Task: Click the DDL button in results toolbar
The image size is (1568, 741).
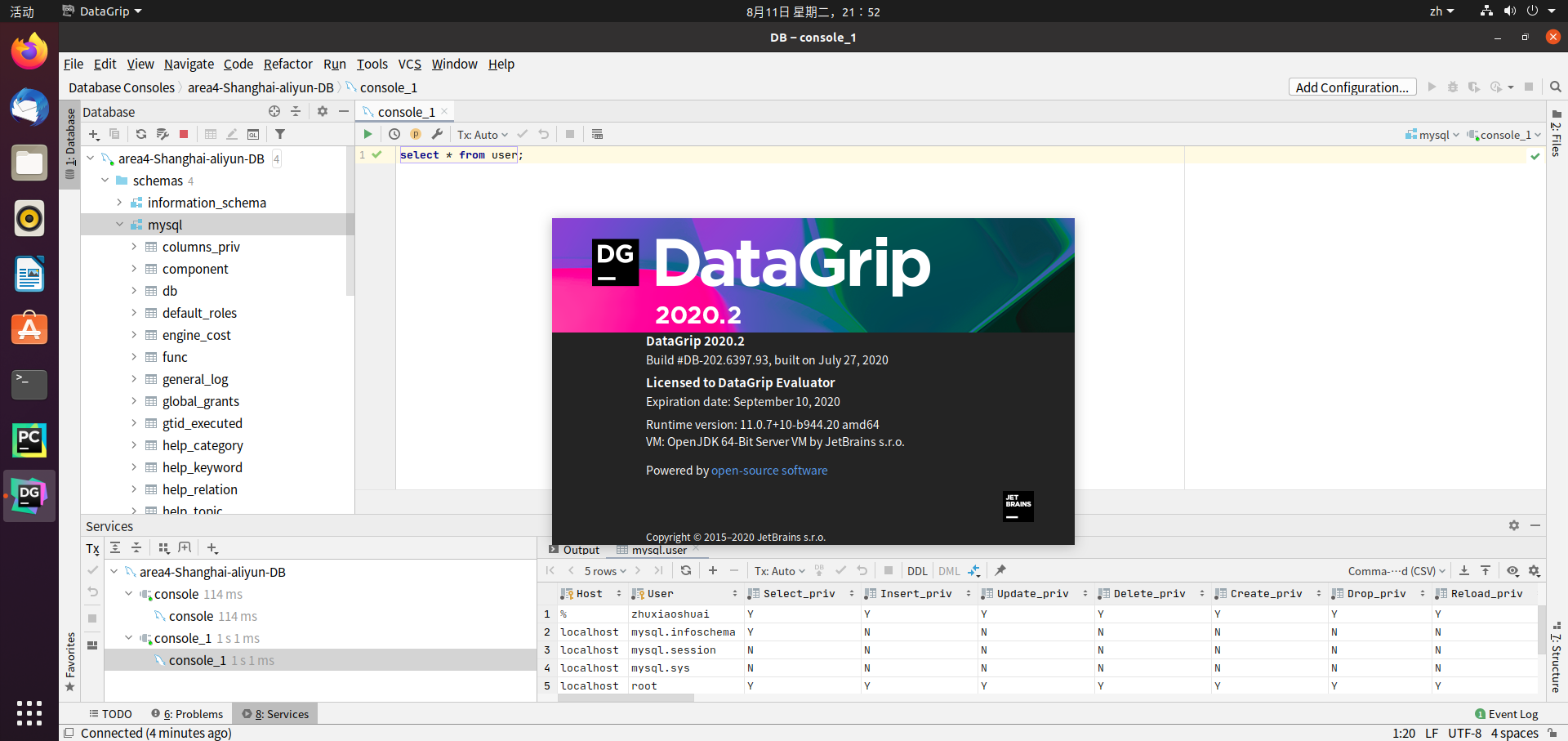Action: tap(917, 571)
